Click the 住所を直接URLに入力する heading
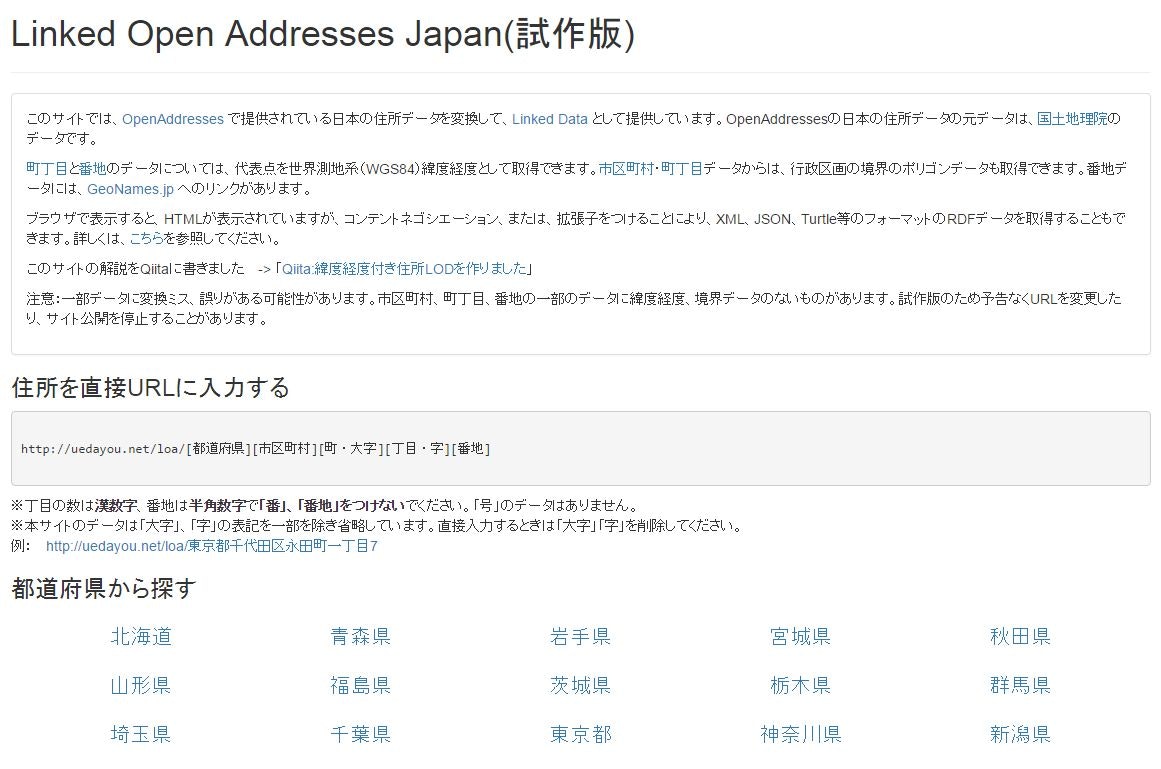Screen dimensions: 1161x769 pyautogui.click(x=150, y=387)
